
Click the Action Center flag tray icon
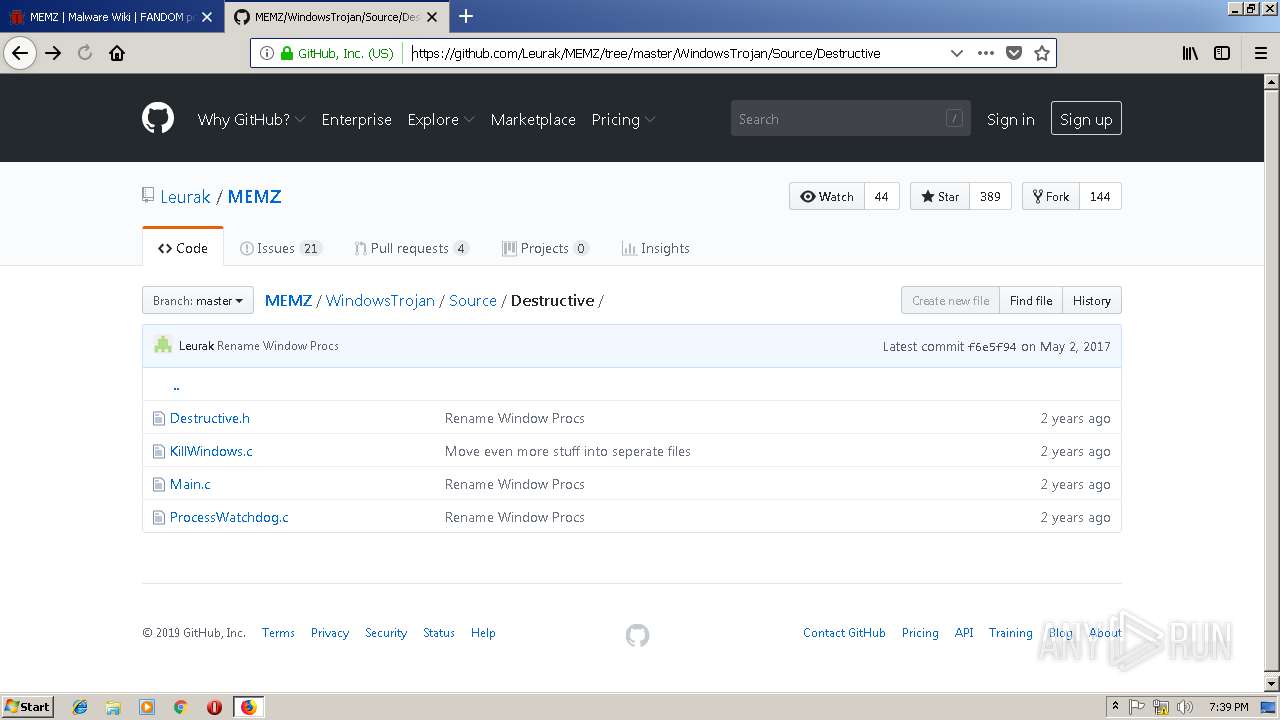click(1137, 707)
